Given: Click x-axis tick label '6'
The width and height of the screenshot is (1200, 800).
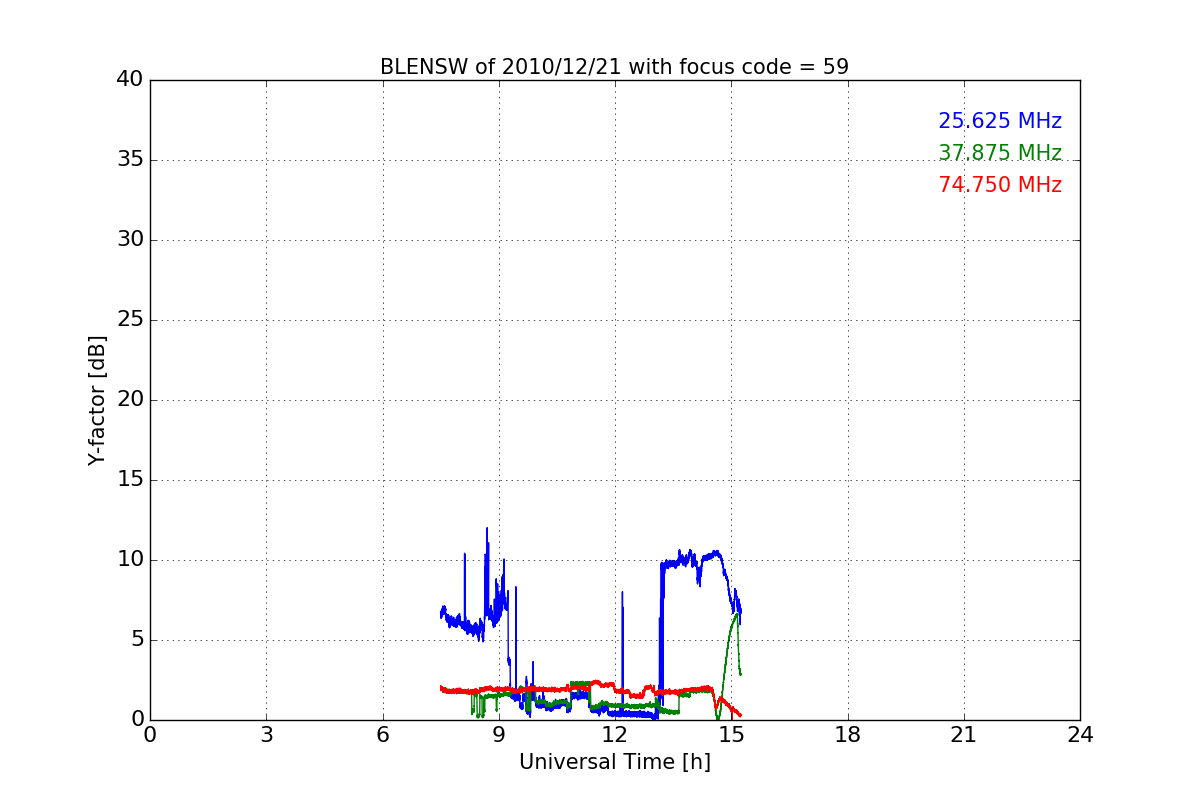Looking at the screenshot, I should (x=382, y=735).
